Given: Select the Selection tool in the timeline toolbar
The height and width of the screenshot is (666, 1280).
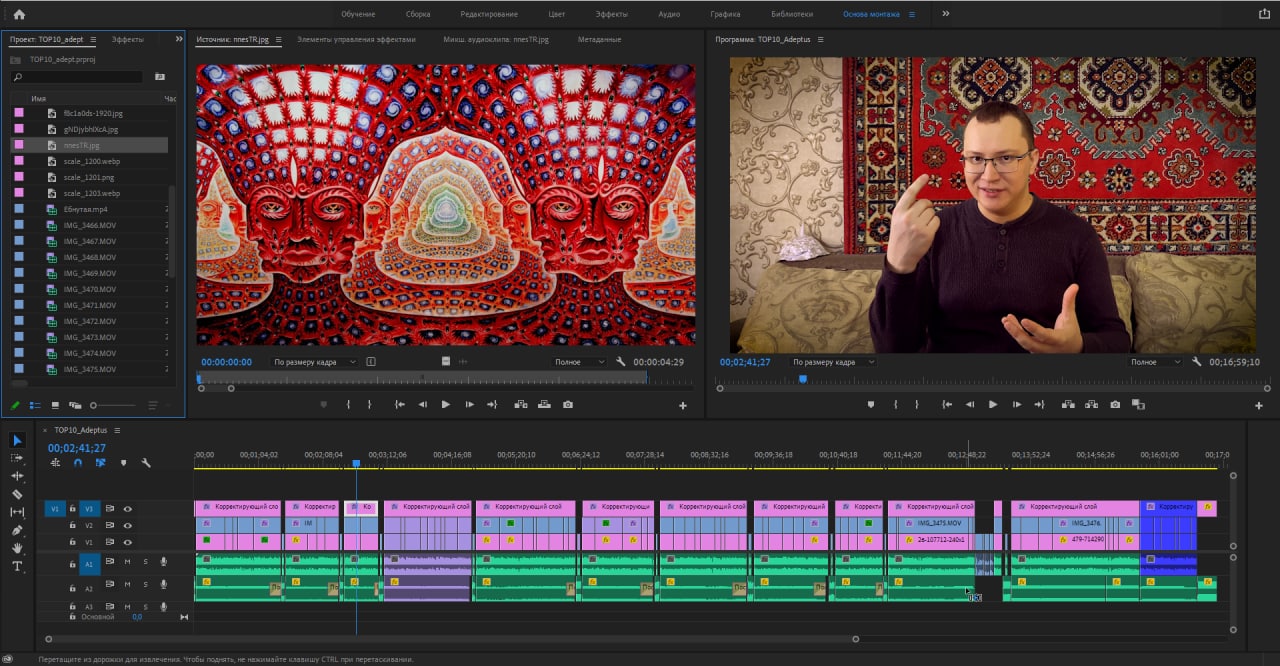Looking at the screenshot, I should pos(17,440).
